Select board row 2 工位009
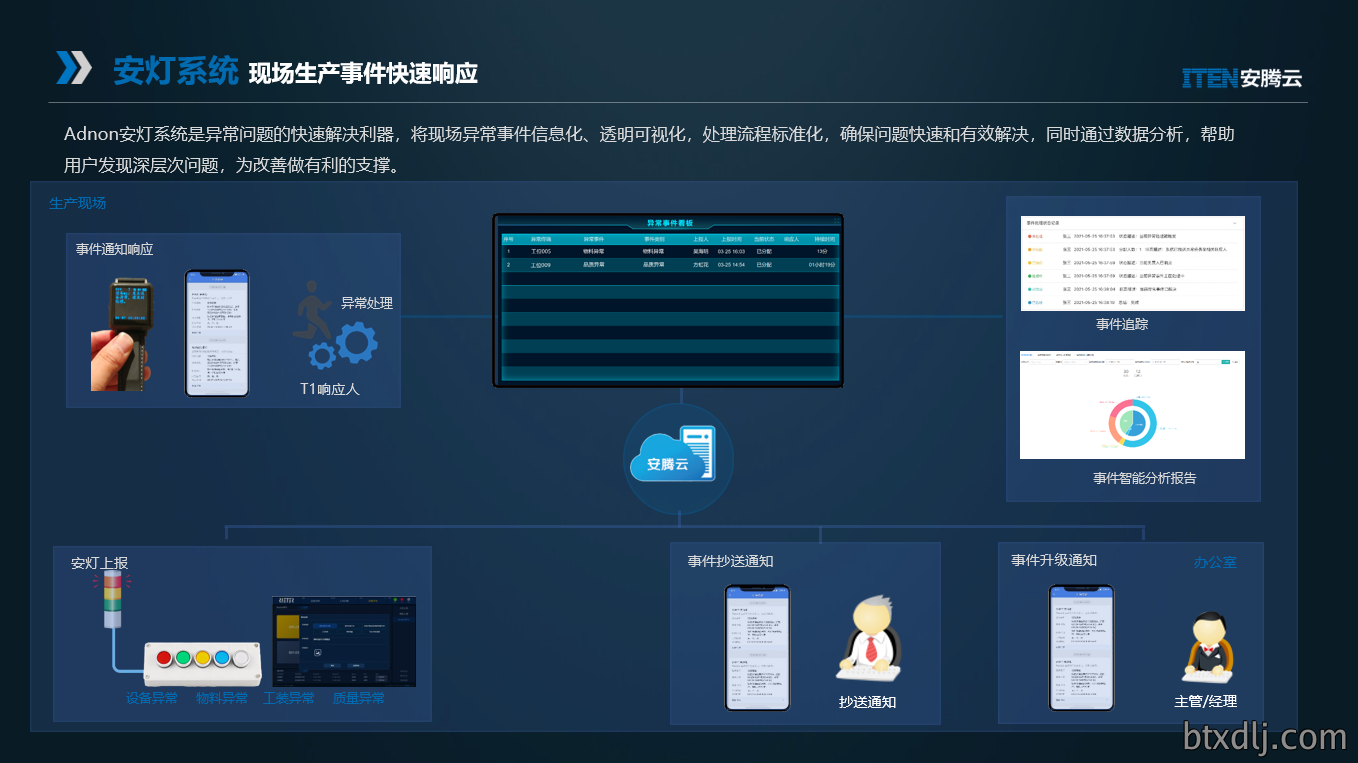This screenshot has width=1358, height=763. (x=668, y=265)
